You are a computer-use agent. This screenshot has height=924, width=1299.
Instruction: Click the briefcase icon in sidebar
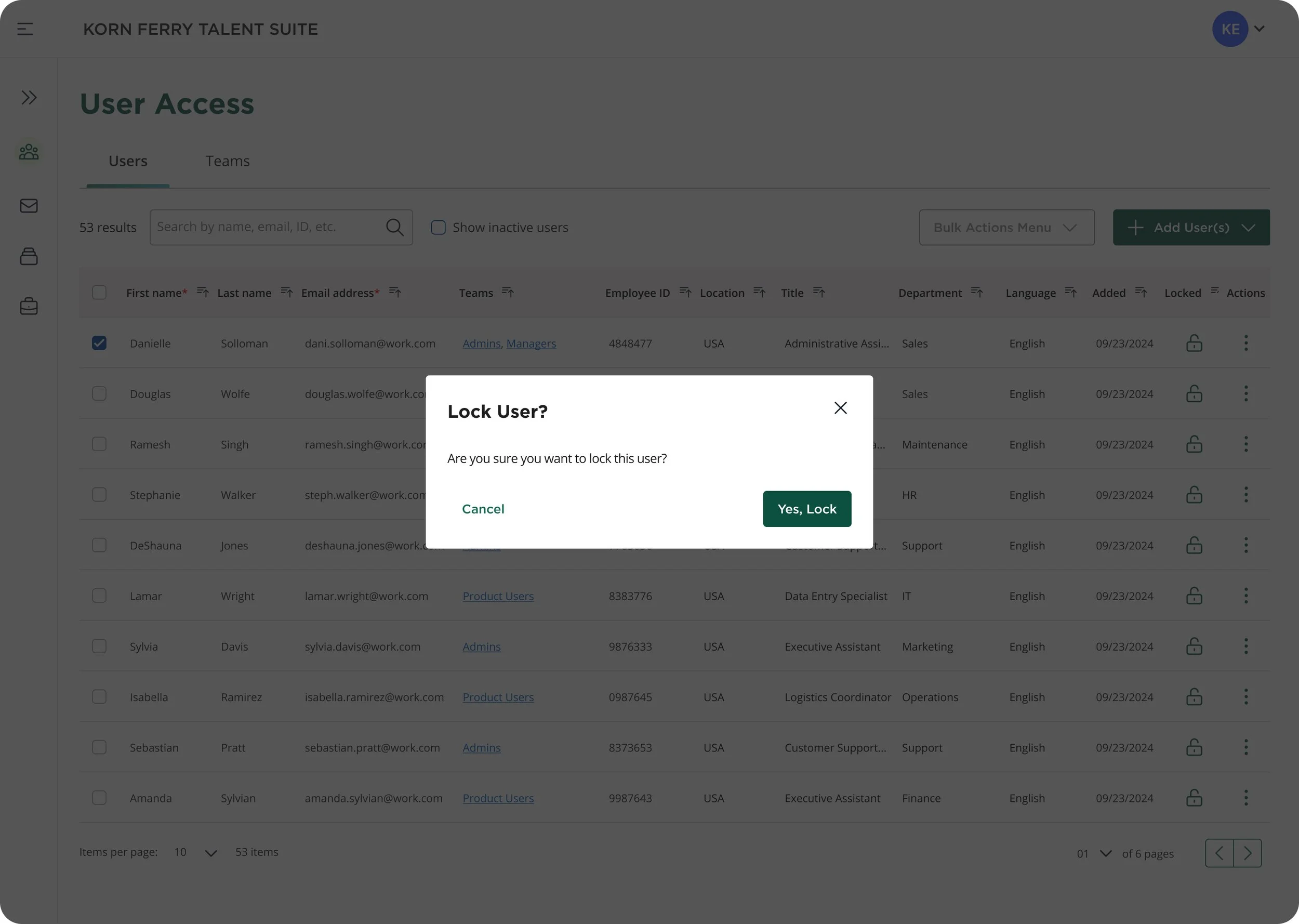coord(29,307)
